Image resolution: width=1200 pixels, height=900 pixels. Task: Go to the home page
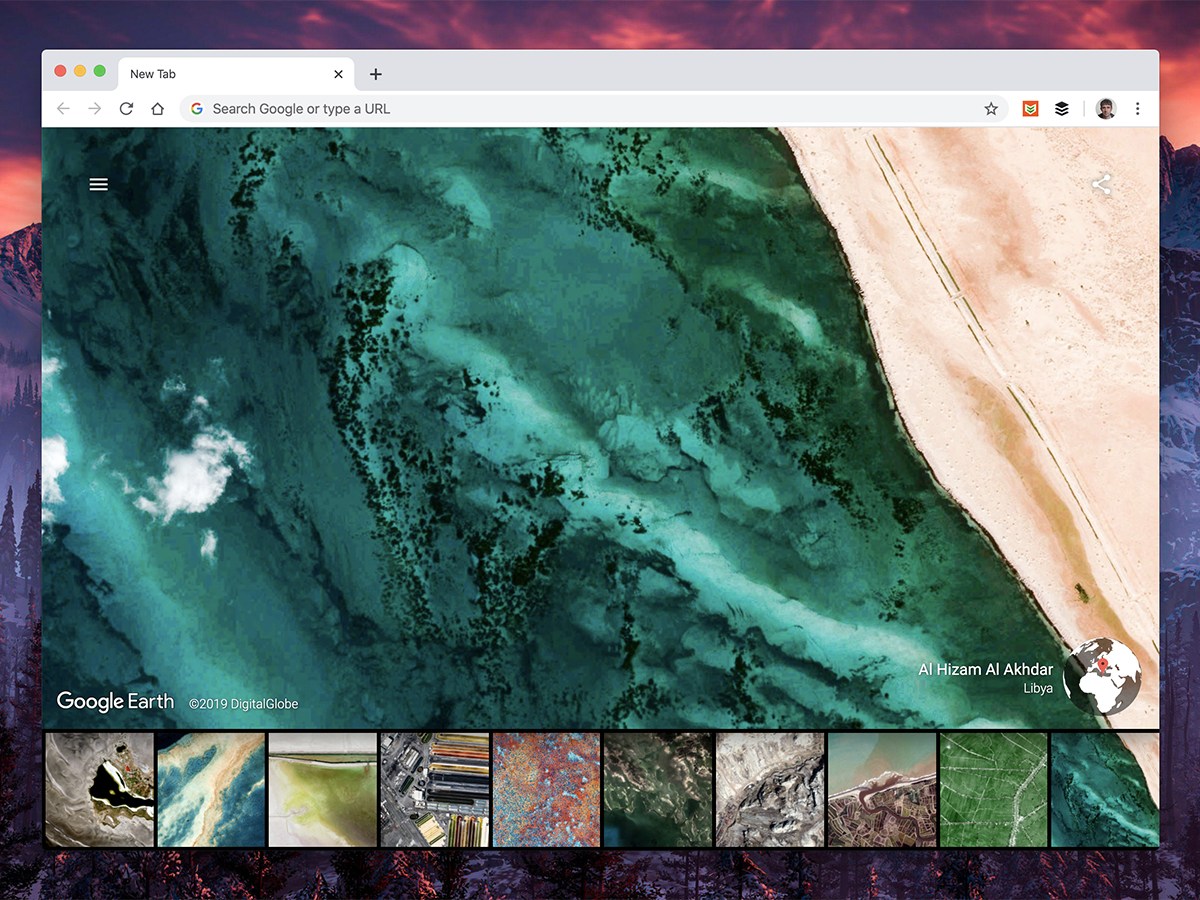point(157,109)
